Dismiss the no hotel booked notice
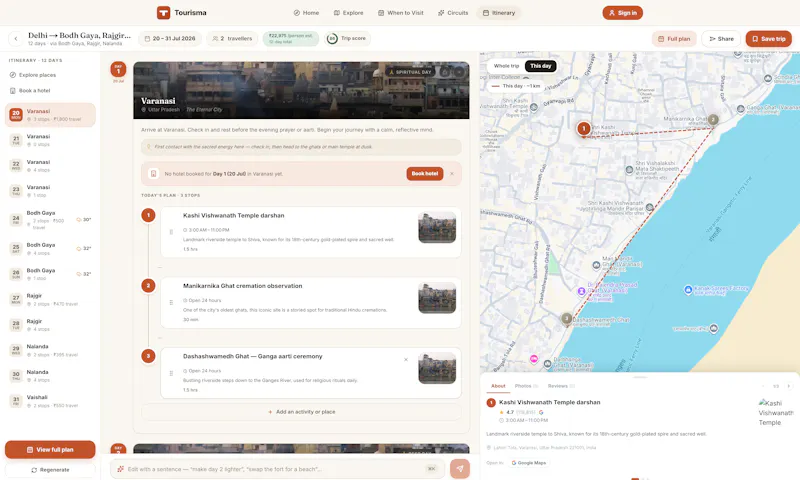The width and height of the screenshot is (800, 480). tap(452, 173)
